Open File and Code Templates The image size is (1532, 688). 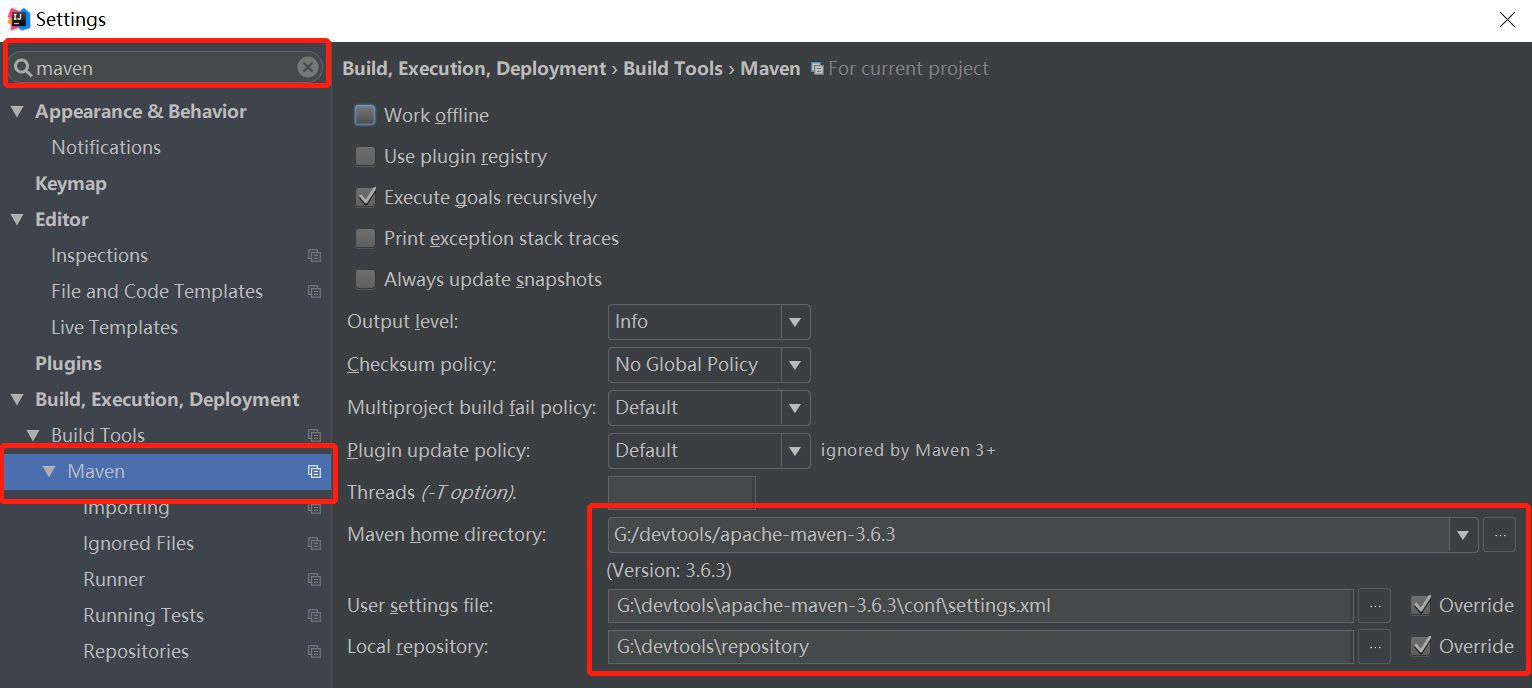point(157,292)
